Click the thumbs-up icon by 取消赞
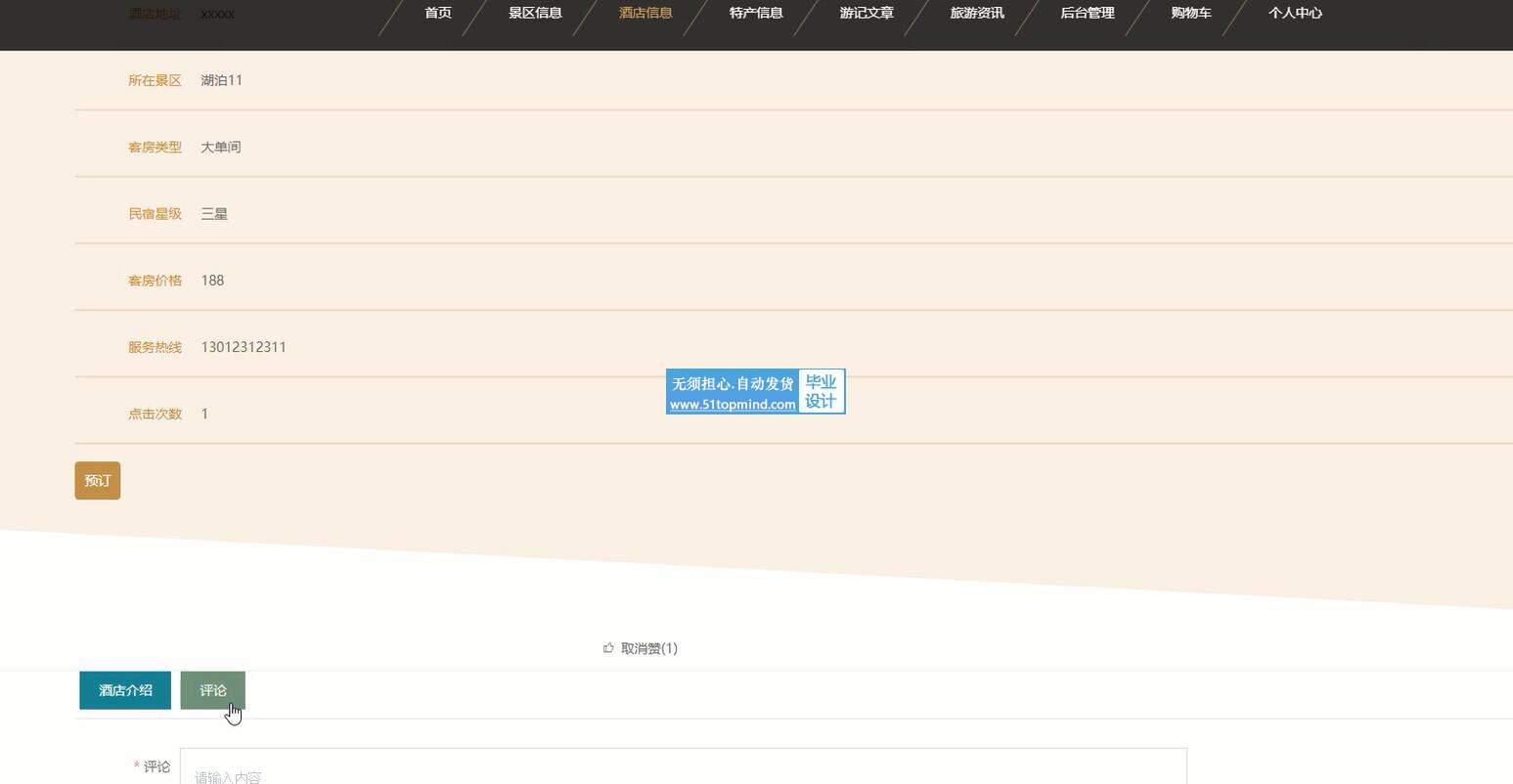1513x784 pixels. click(x=608, y=648)
